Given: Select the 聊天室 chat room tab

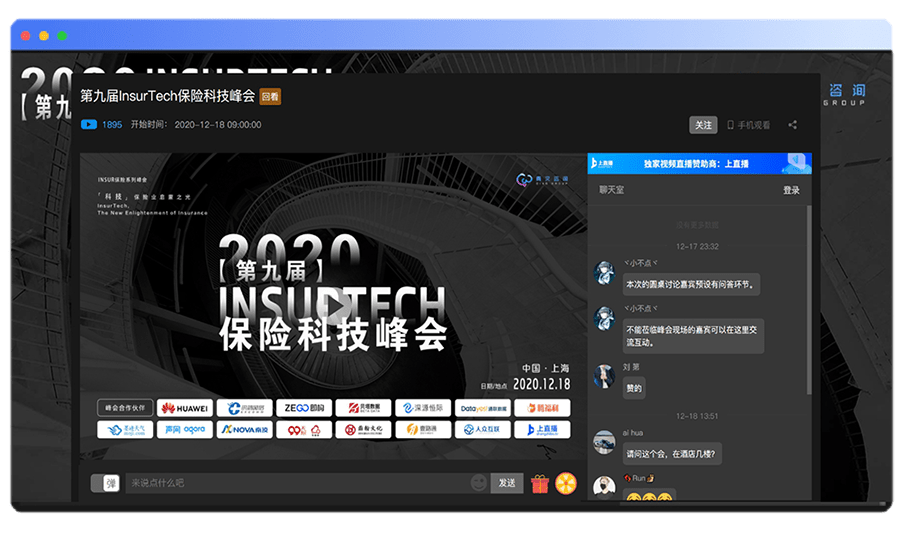Looking at the screenshot, I should click(x=611, y=190).
